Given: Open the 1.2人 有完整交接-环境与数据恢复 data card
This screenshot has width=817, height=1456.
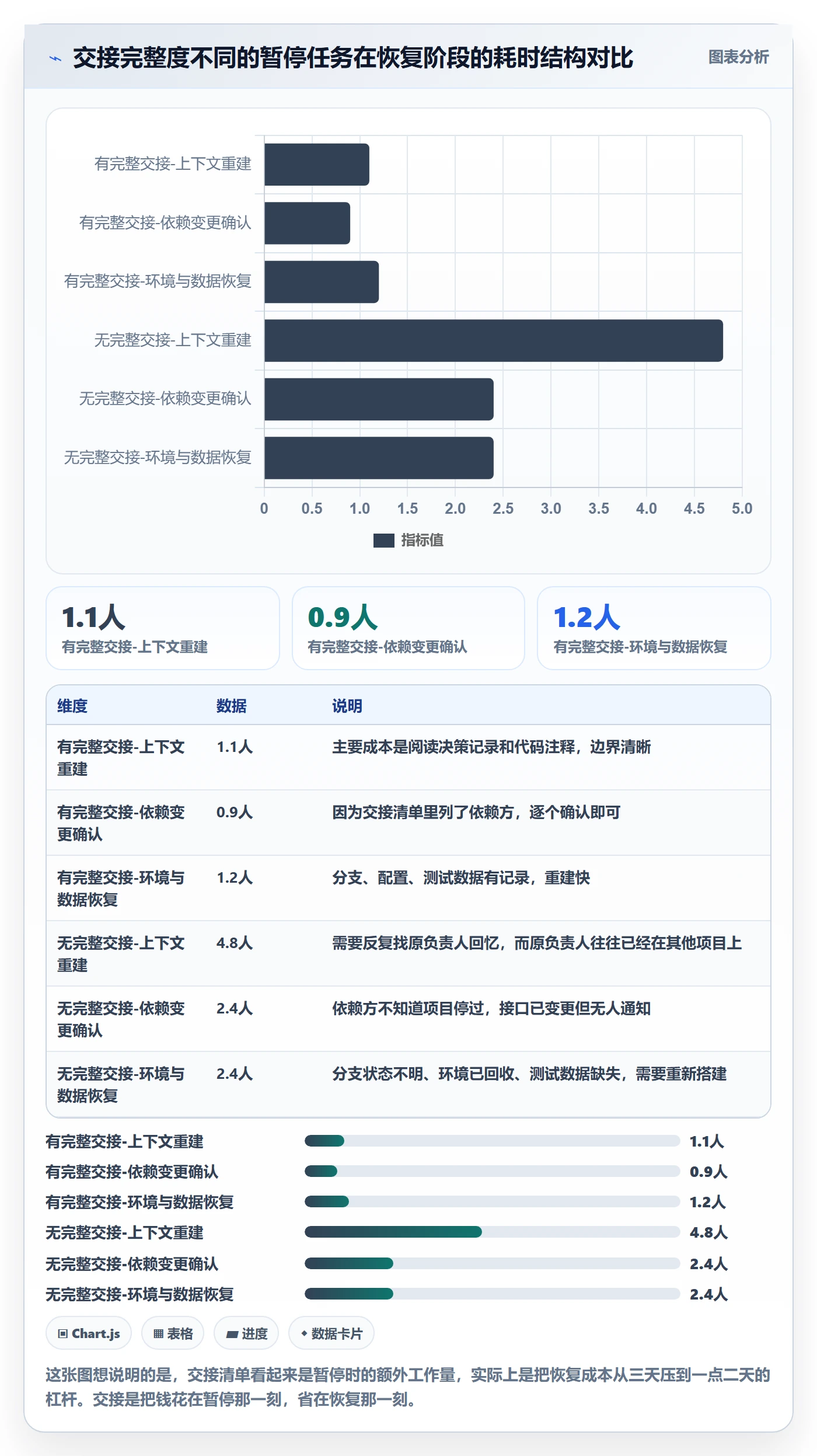Looking at the screenshot, I should (x=654, y=628).
